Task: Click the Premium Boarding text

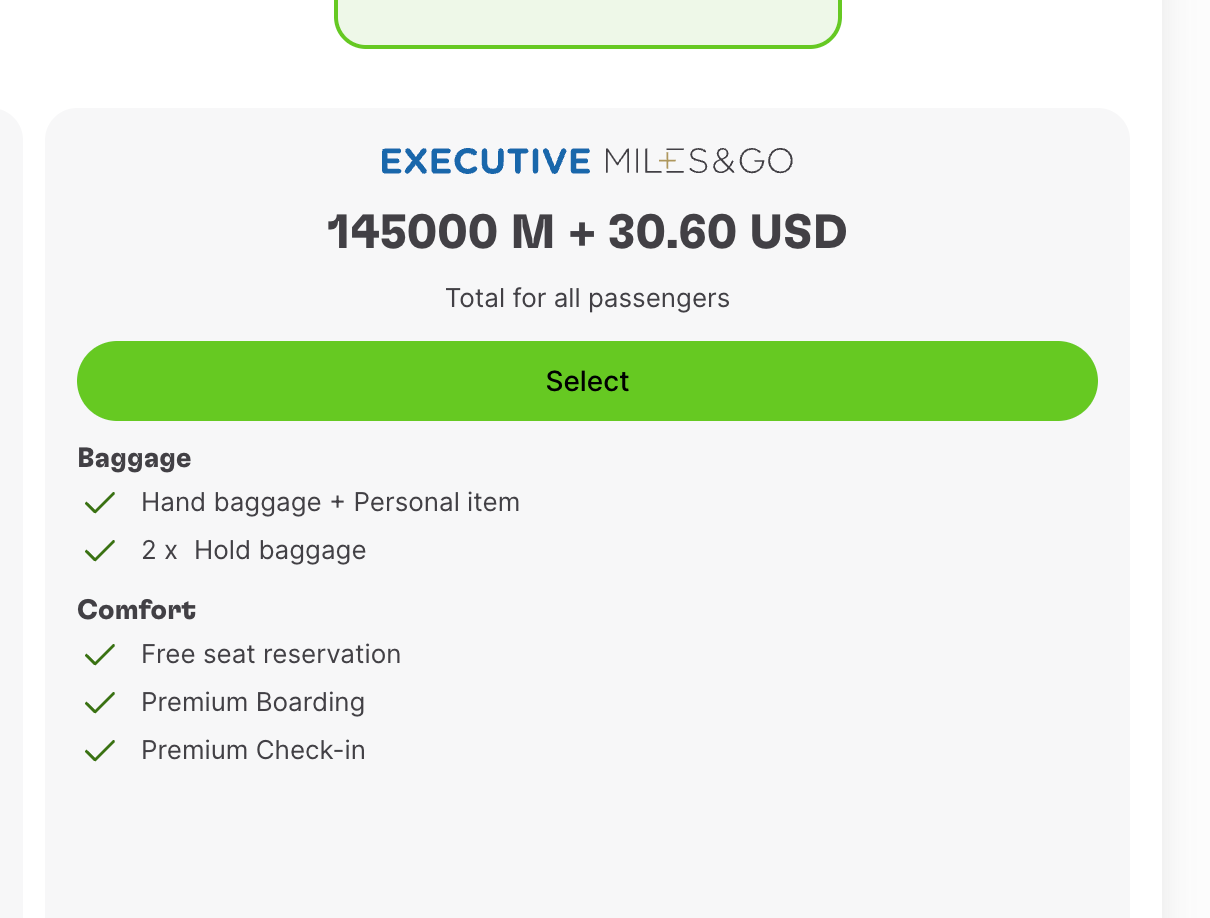Action: tap(253, 702)
